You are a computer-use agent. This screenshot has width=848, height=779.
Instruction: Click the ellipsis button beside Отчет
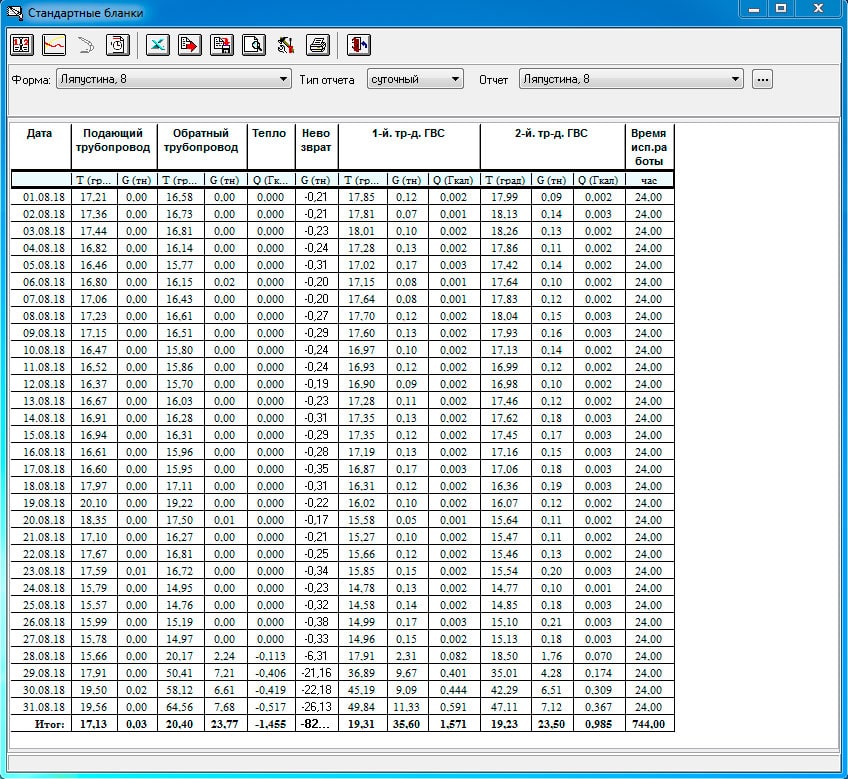coord(763,79)
